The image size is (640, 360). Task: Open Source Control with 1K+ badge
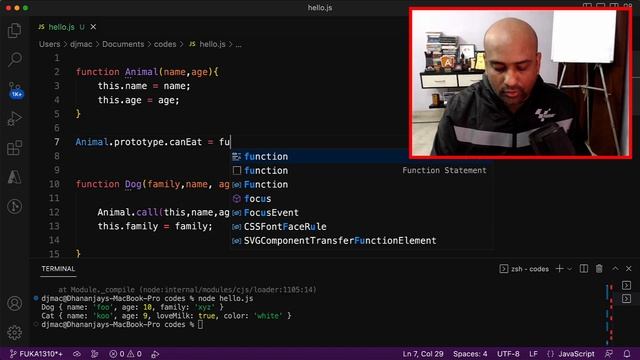15,89
